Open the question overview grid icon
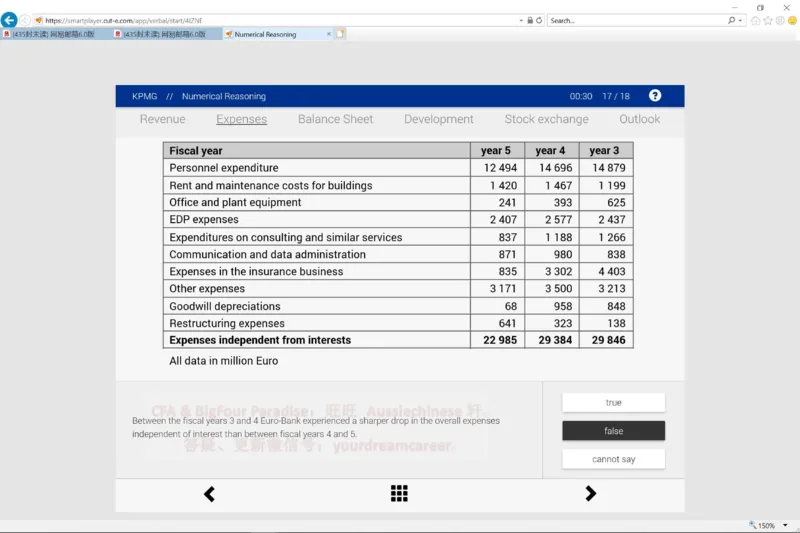800x533 pixels. [x=399, y=493]
